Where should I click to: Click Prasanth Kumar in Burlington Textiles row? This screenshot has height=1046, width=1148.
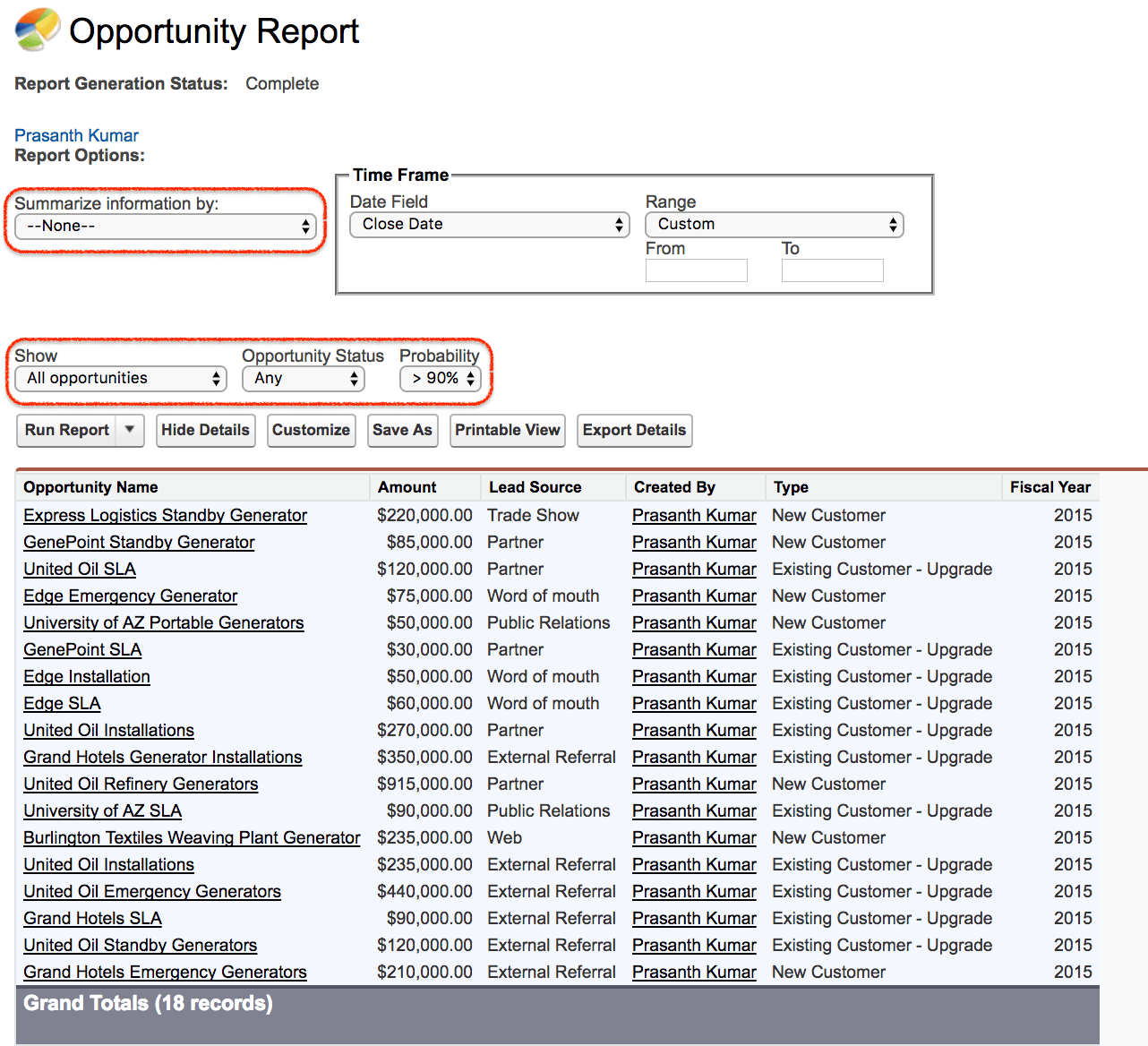point(694,837)
